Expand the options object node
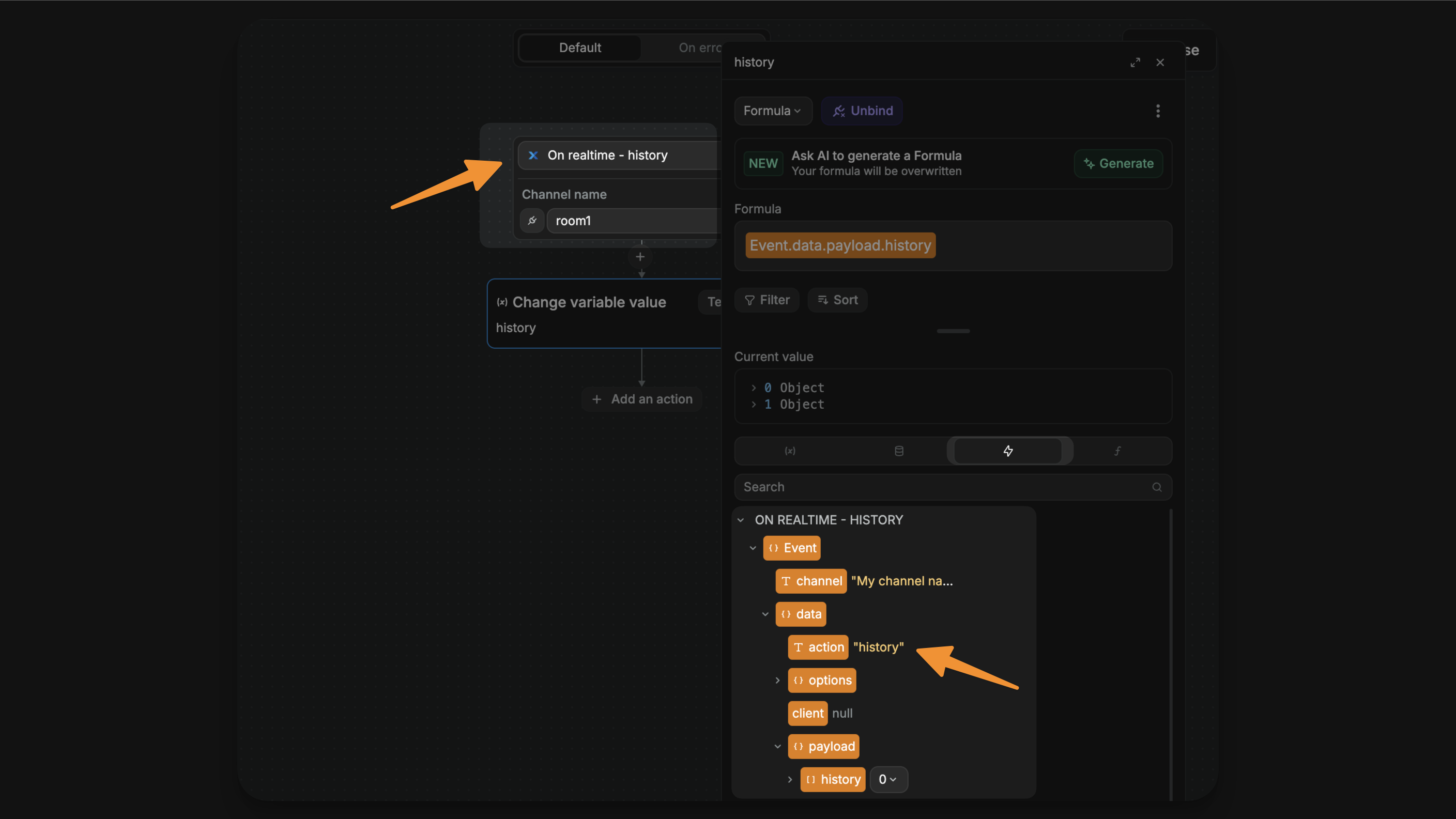 coord(777,681)
